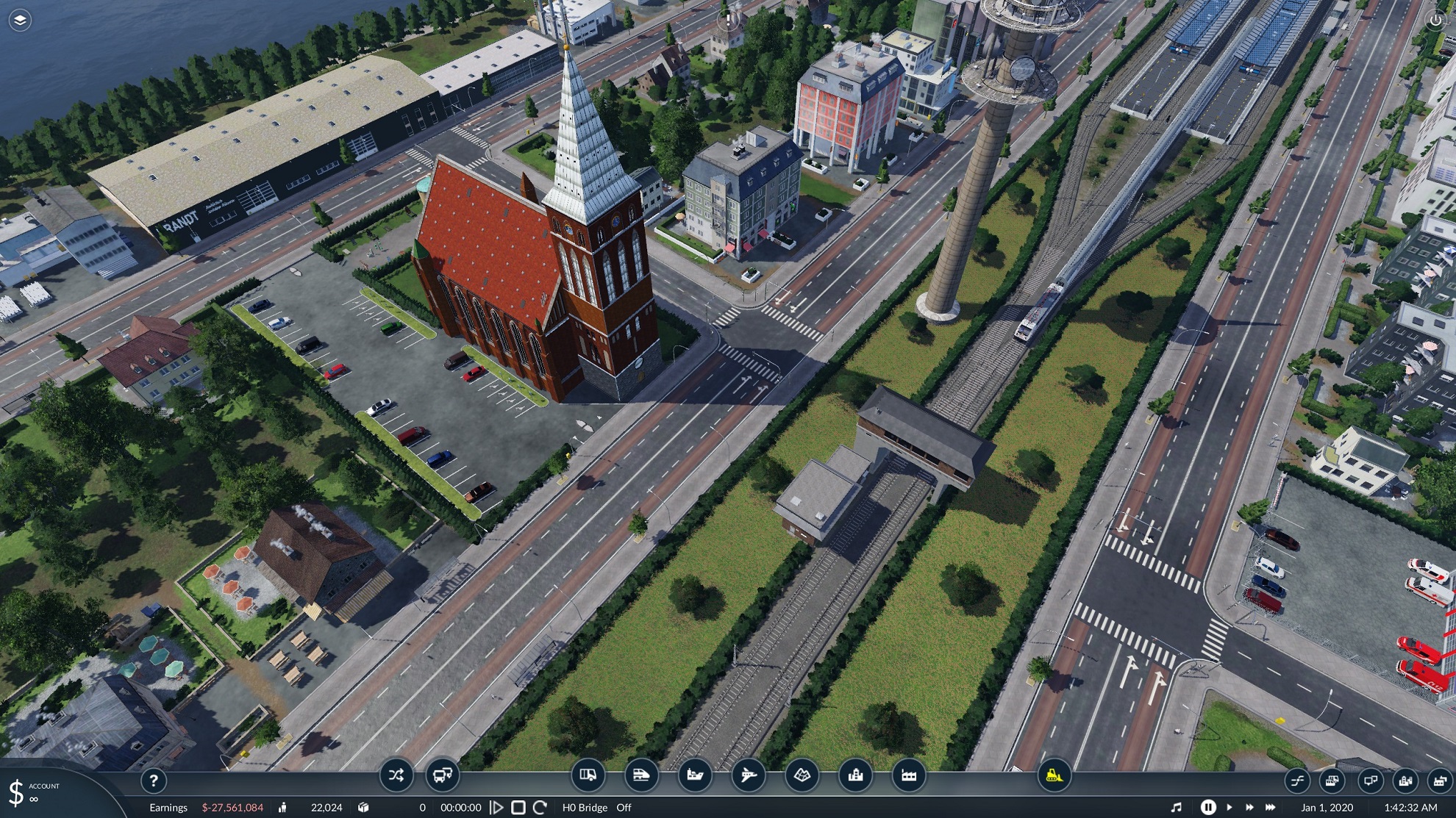
Task: Open the message windows icon
Action: tap(1369, 781)
